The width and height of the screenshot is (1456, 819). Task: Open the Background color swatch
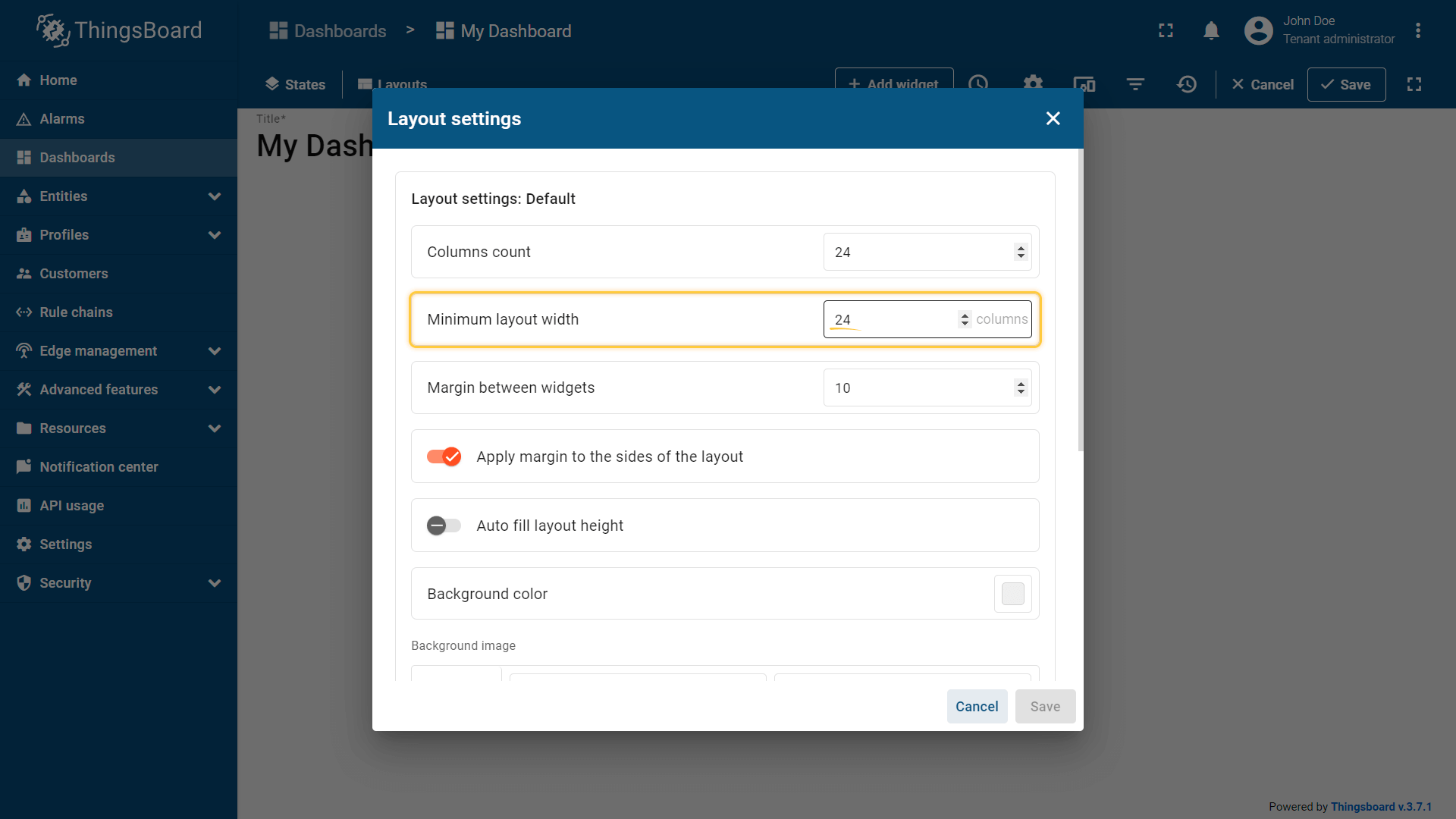point(1012,594)
